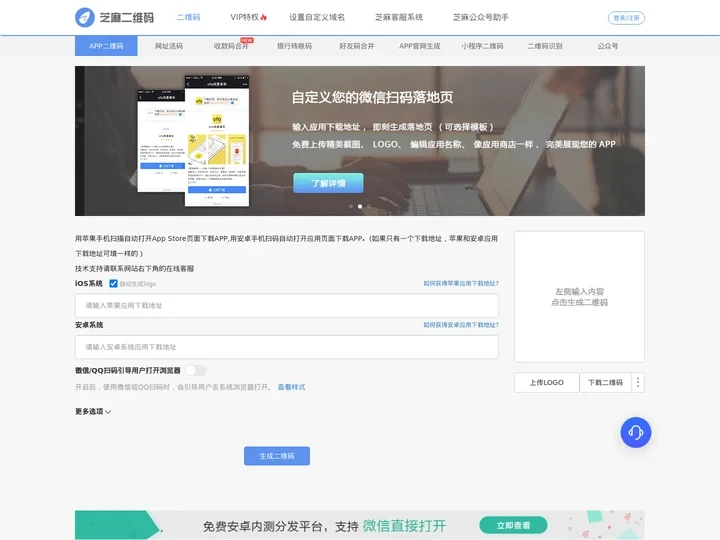Select the active second banner carousel dot

point(360,207)
